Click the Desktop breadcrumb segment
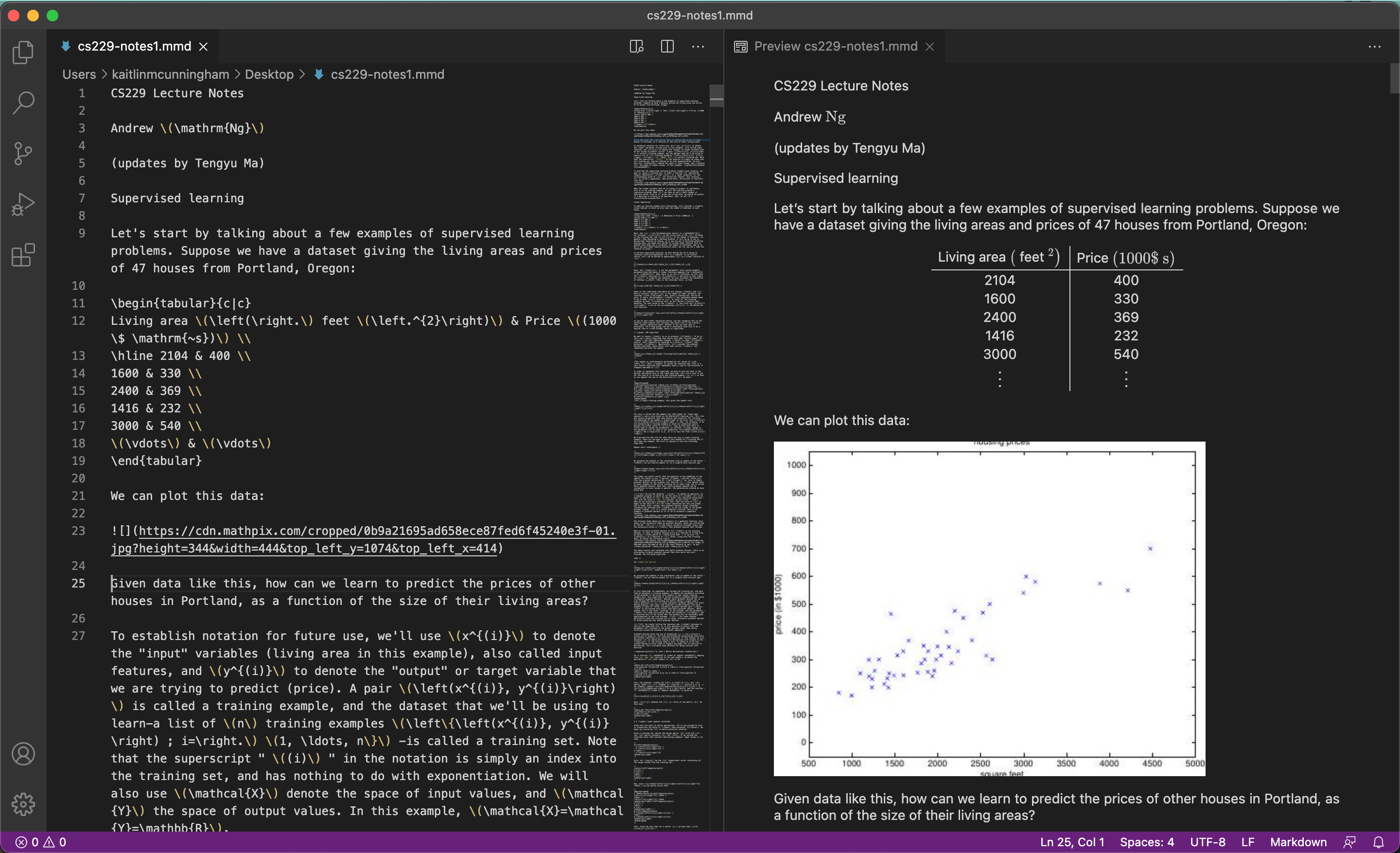The image size is (1400, 853). [269, 74]
